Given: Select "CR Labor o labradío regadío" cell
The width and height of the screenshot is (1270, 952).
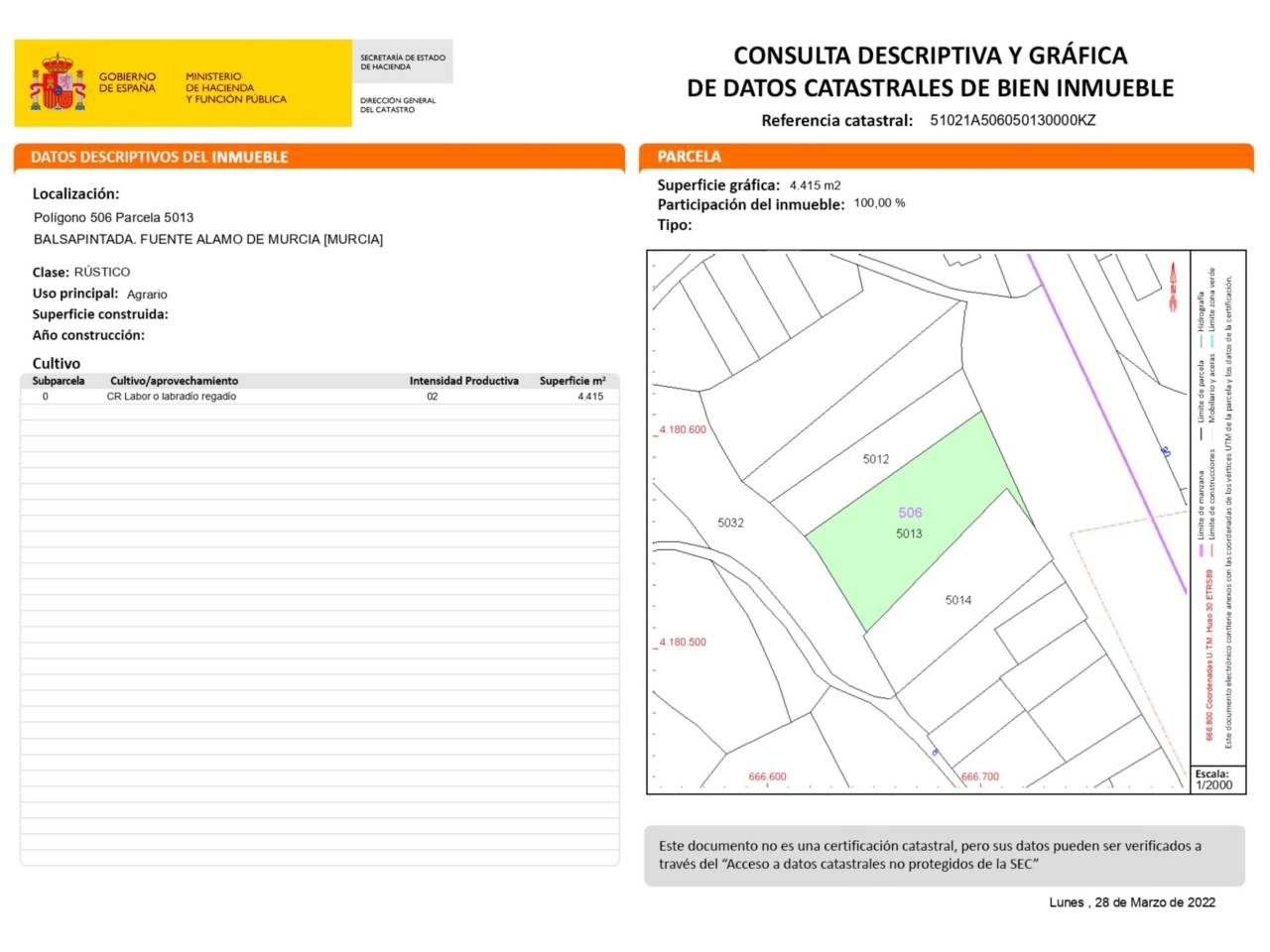Looking at the screenshot, I should point(172,397).
